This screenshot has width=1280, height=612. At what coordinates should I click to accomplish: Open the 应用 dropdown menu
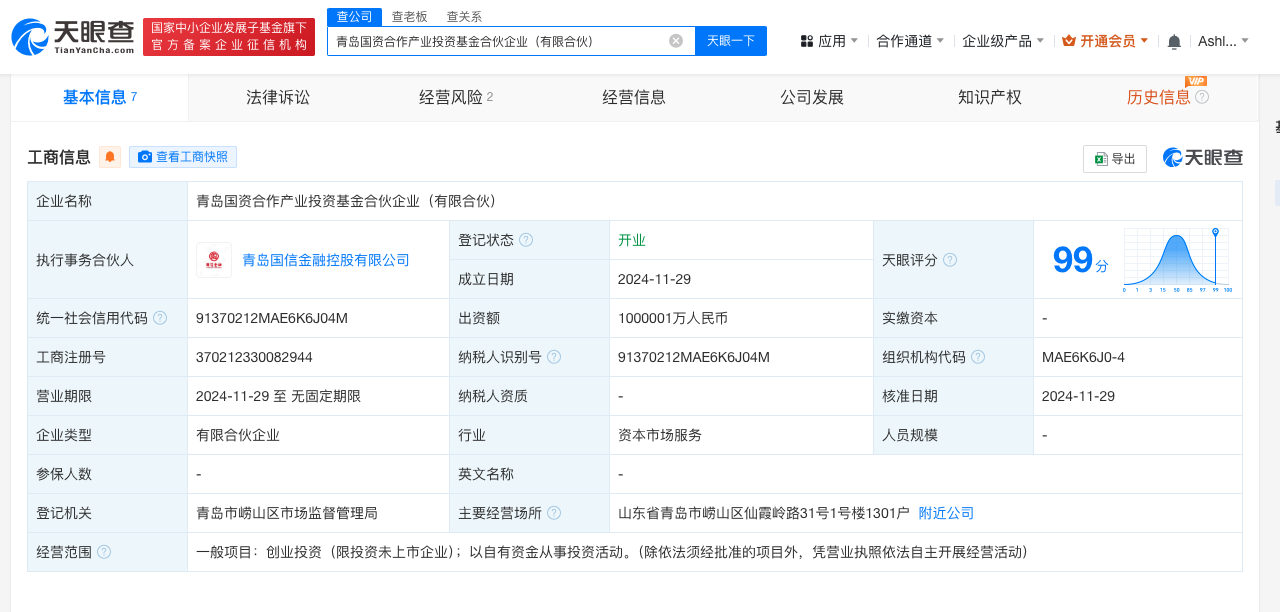coord(829,41)
